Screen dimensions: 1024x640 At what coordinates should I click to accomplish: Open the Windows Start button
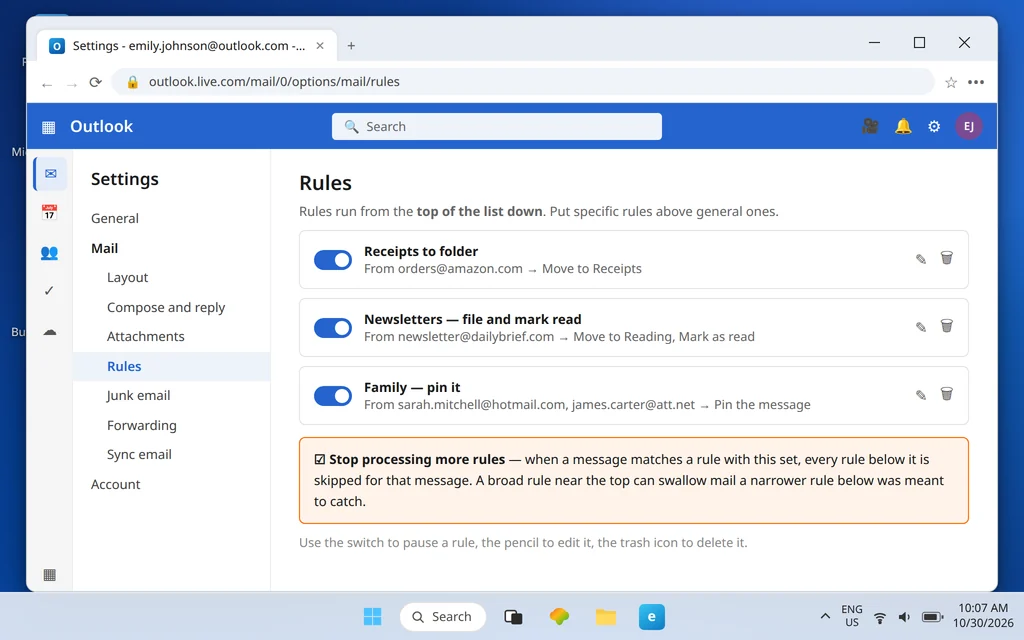372,616
